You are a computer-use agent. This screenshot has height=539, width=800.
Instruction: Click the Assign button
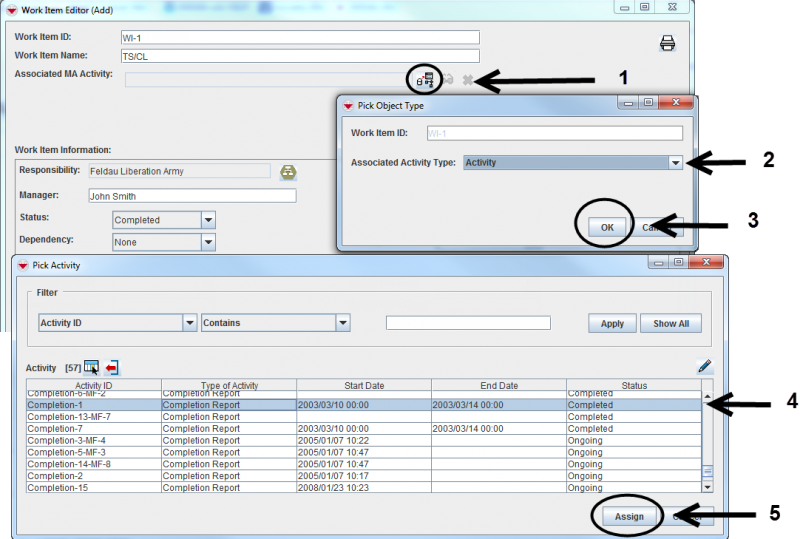628,516
